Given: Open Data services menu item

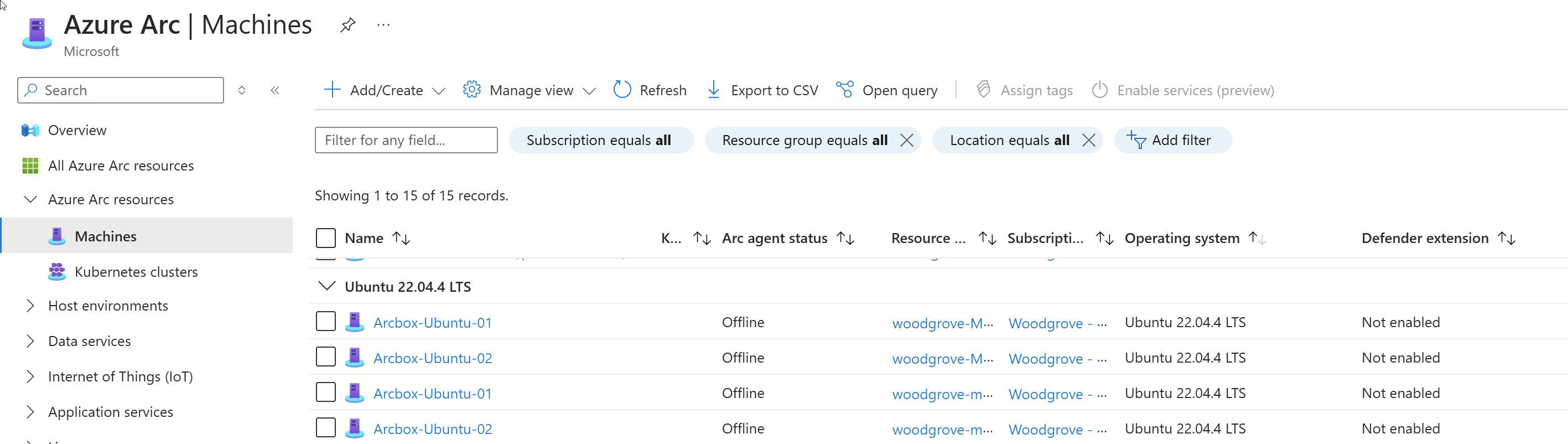Looking at the screenshot, I should 90,341.
